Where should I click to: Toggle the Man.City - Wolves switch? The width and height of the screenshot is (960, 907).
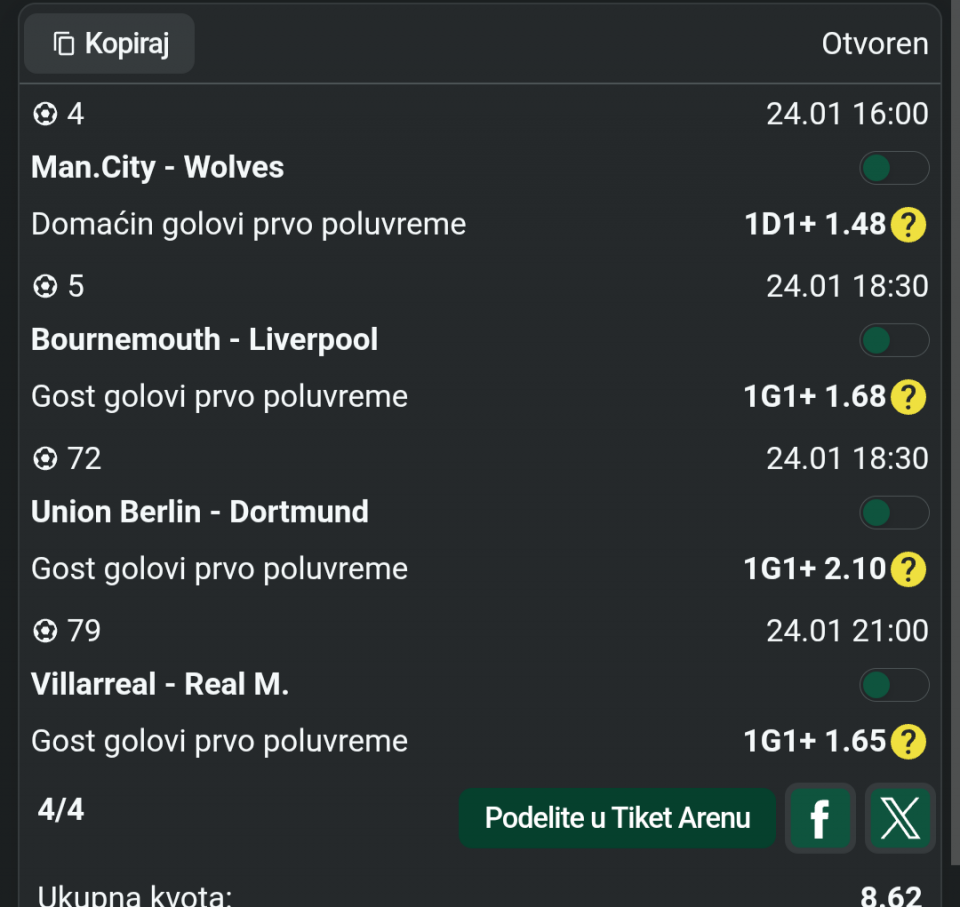[894, 168]
